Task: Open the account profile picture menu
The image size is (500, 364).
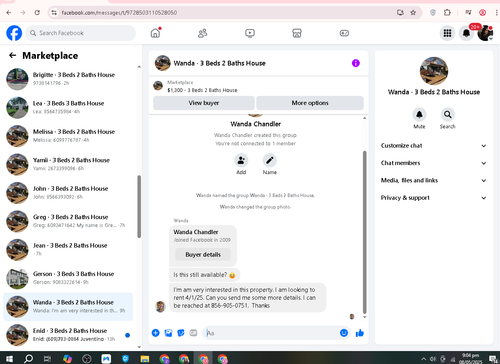Action: tap(485, 33)
